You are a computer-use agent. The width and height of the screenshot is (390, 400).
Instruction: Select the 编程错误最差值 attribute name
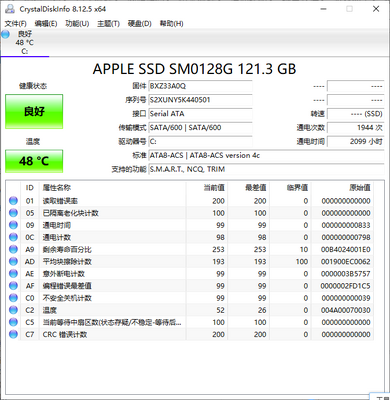pyautogui.click(x=67, y=286)
